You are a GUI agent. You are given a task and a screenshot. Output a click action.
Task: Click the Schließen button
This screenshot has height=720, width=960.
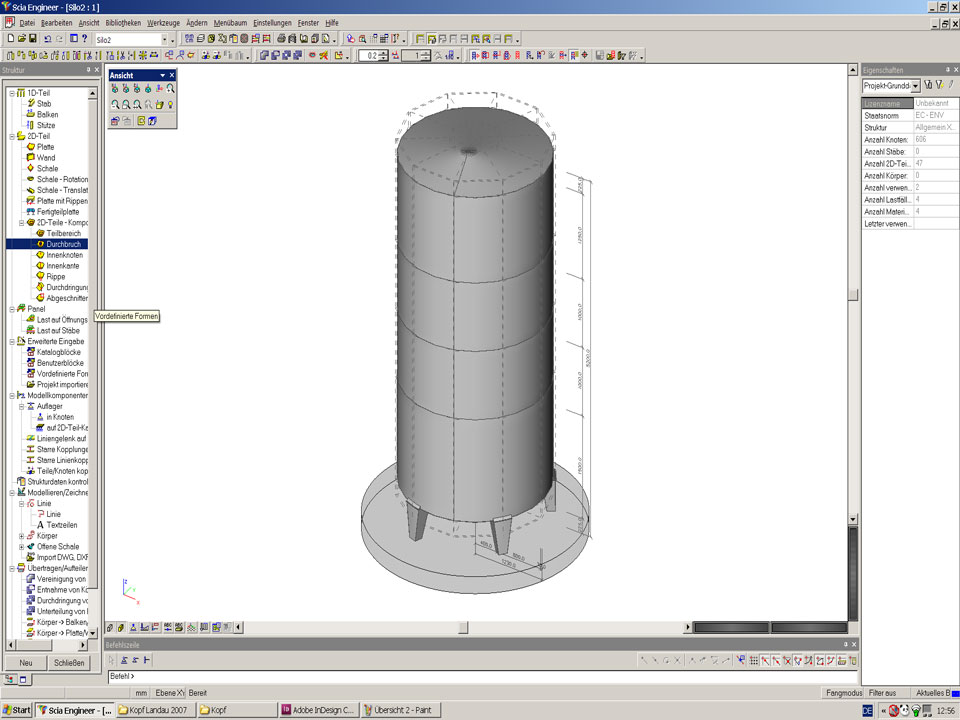click(69, 663)
